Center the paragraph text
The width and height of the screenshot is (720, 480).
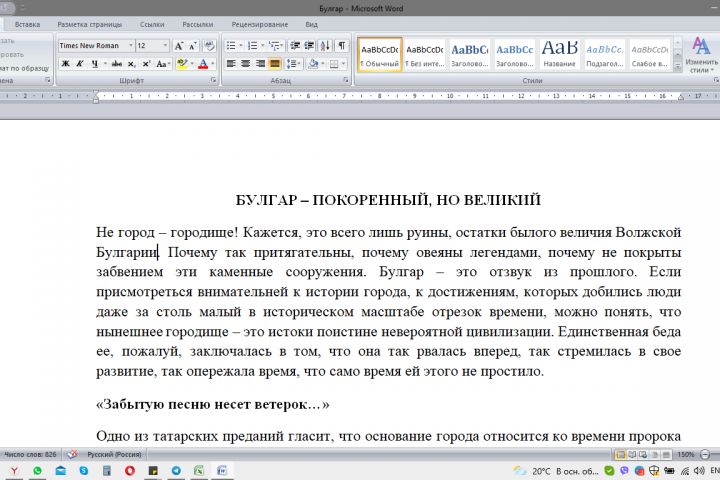[246, 64]
